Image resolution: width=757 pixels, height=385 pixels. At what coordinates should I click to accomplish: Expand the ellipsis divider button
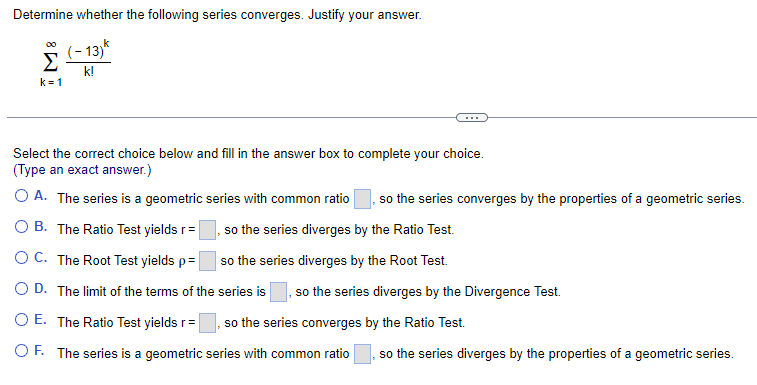click(472, 117)
